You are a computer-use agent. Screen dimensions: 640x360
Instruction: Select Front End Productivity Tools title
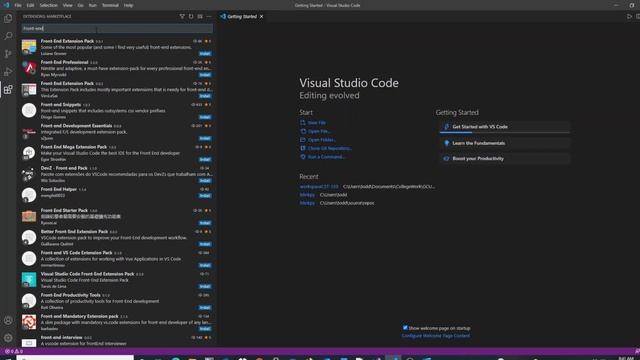pyautogui.click(x=71, y=295)
